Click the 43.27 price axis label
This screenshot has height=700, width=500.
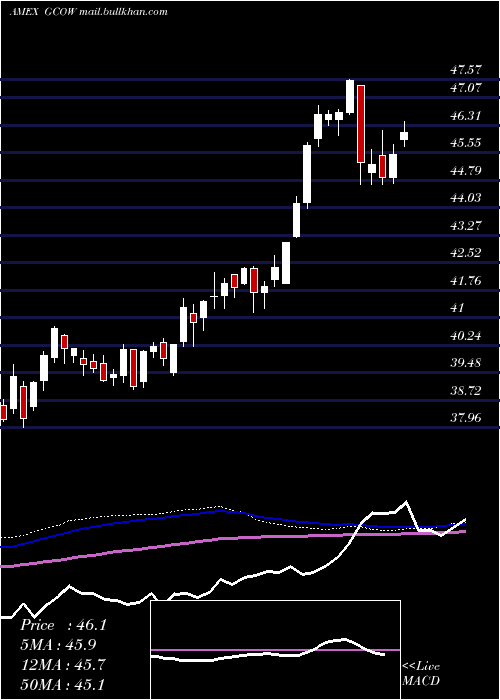[466, 225]
